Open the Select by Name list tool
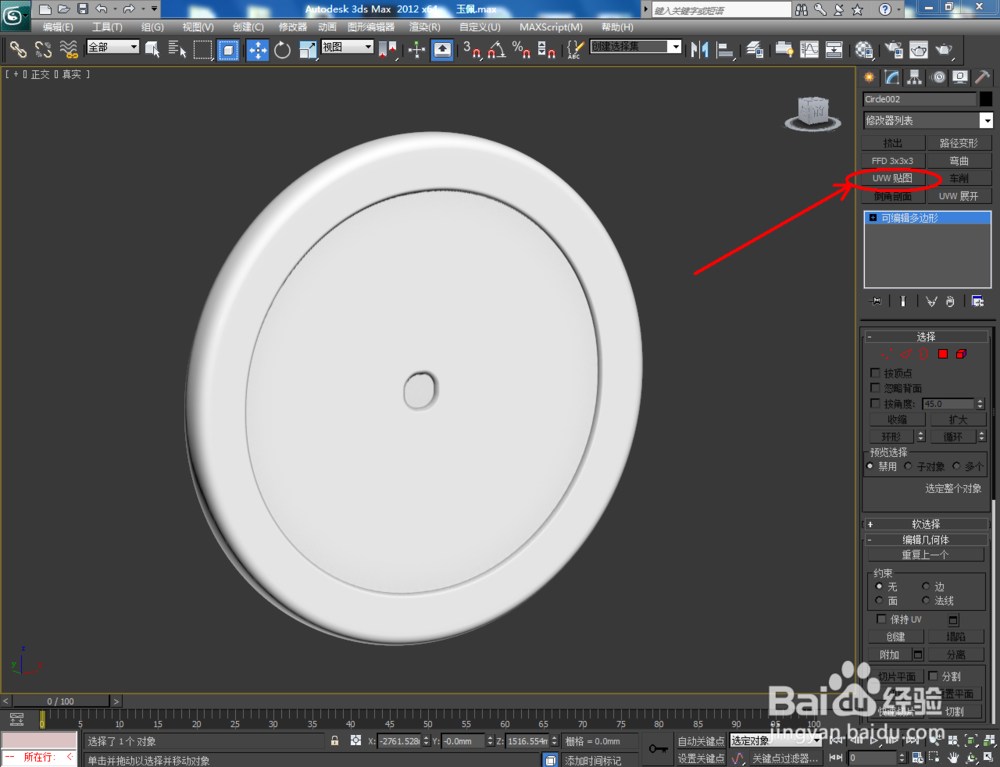This screenshot has width=1000, height=767. tap(177, 50)
